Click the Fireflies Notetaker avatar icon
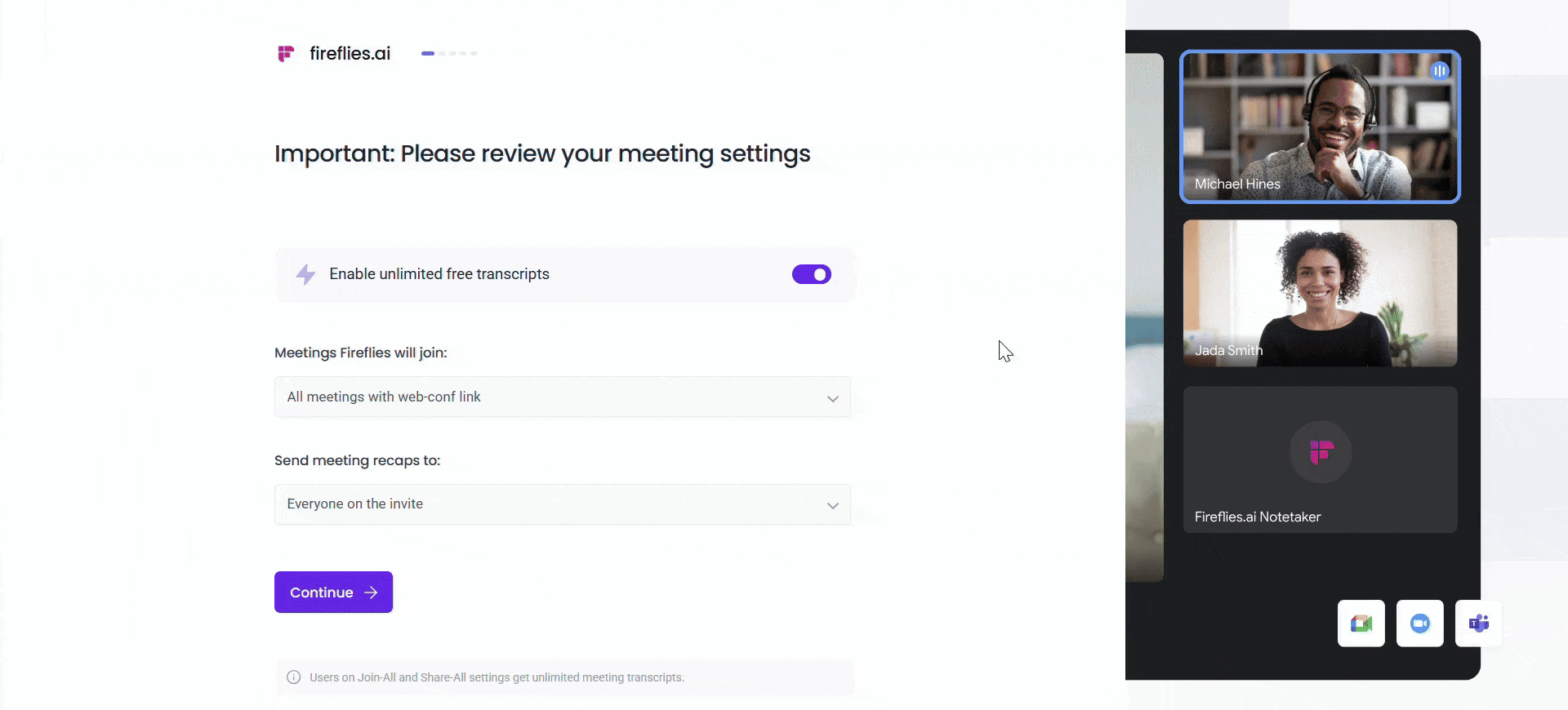The height and width of the screenshot is (710, 1568). click(x=1321, y=451)
